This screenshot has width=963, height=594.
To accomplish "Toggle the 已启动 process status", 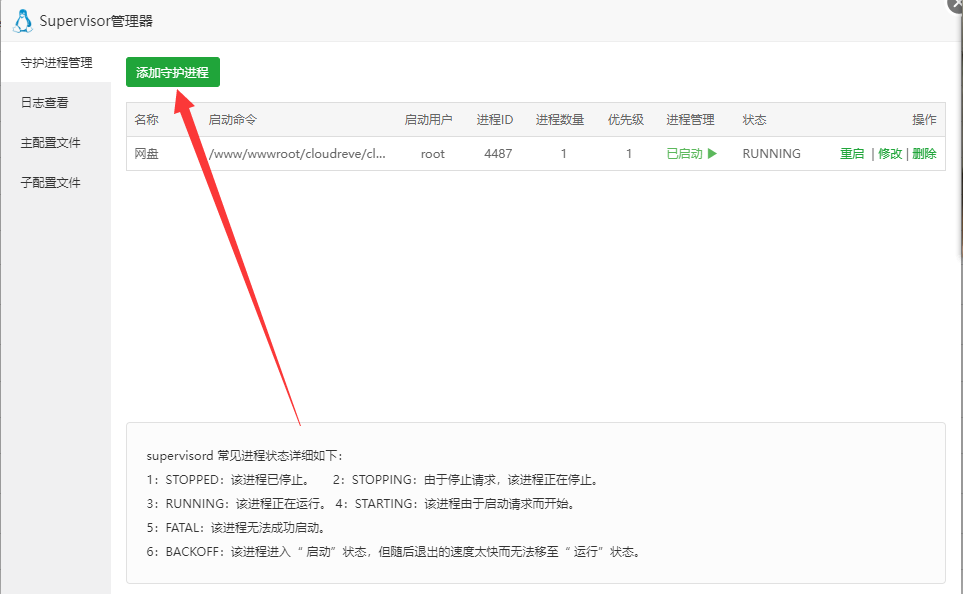I will (x=692, y=154).
